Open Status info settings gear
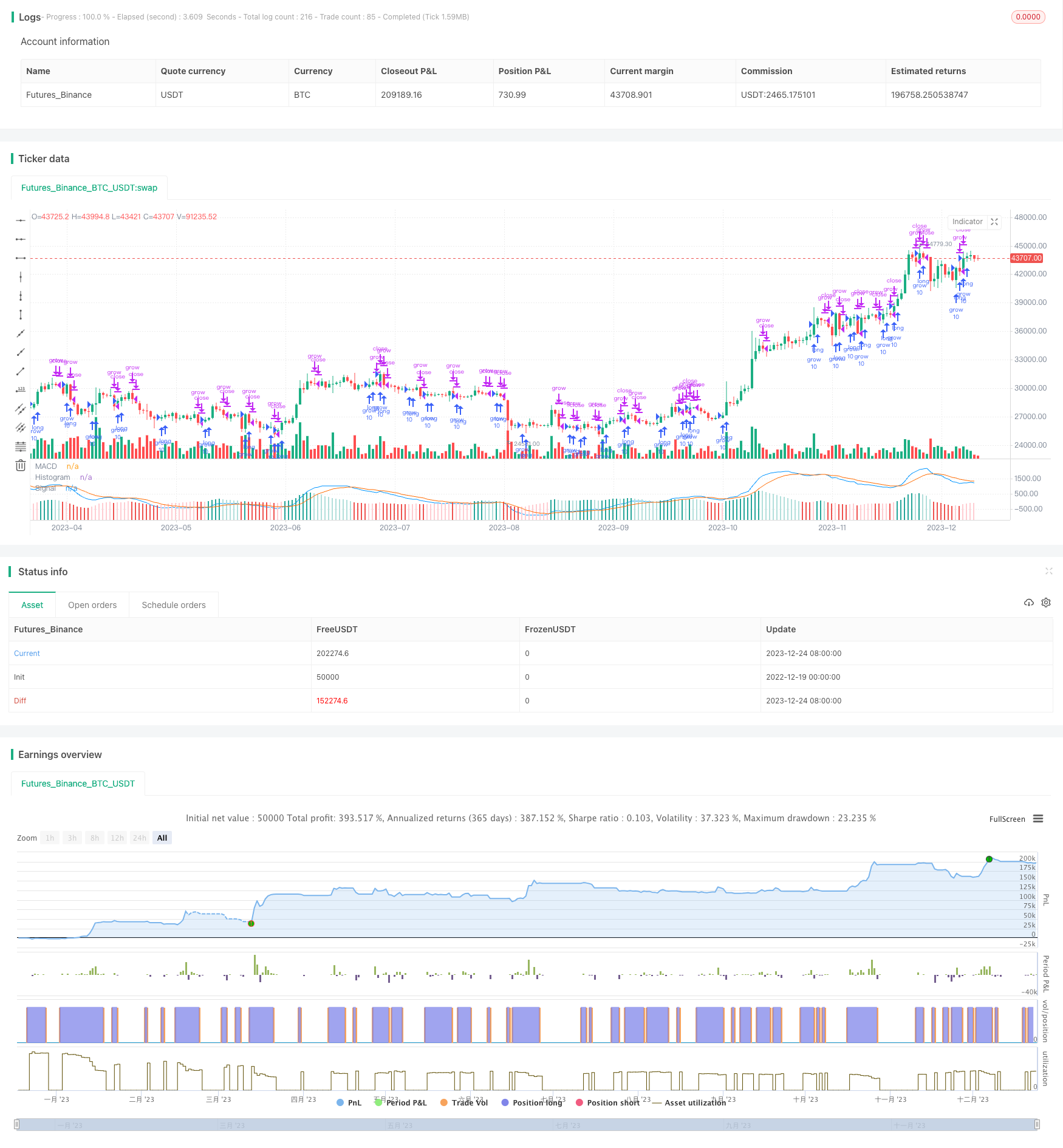The height and width of the screenshot is (1148, 1063). (1046, 603)
